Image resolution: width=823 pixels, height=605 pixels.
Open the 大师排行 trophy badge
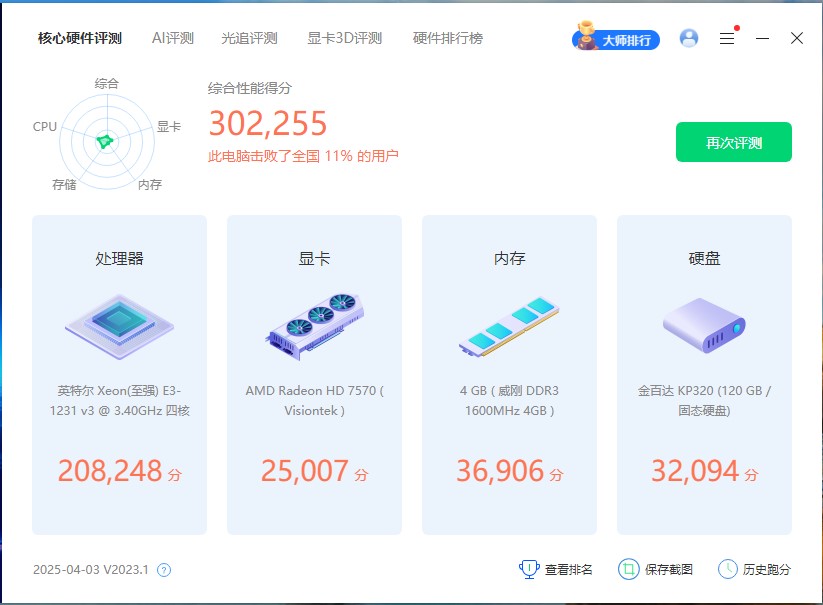[616, 37]
